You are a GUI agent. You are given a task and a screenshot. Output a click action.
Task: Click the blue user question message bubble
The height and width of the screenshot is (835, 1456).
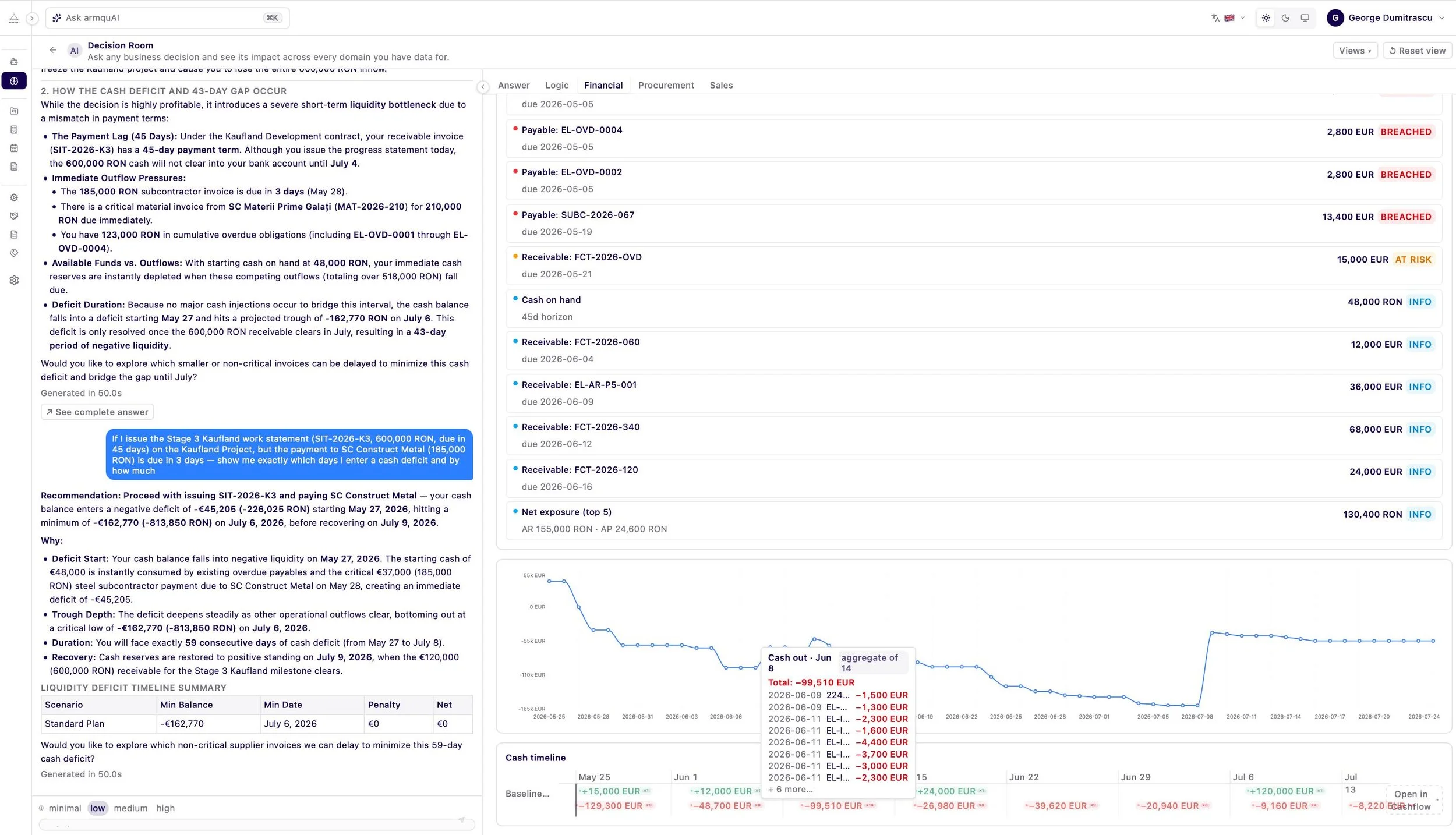(x=289, y=455)
